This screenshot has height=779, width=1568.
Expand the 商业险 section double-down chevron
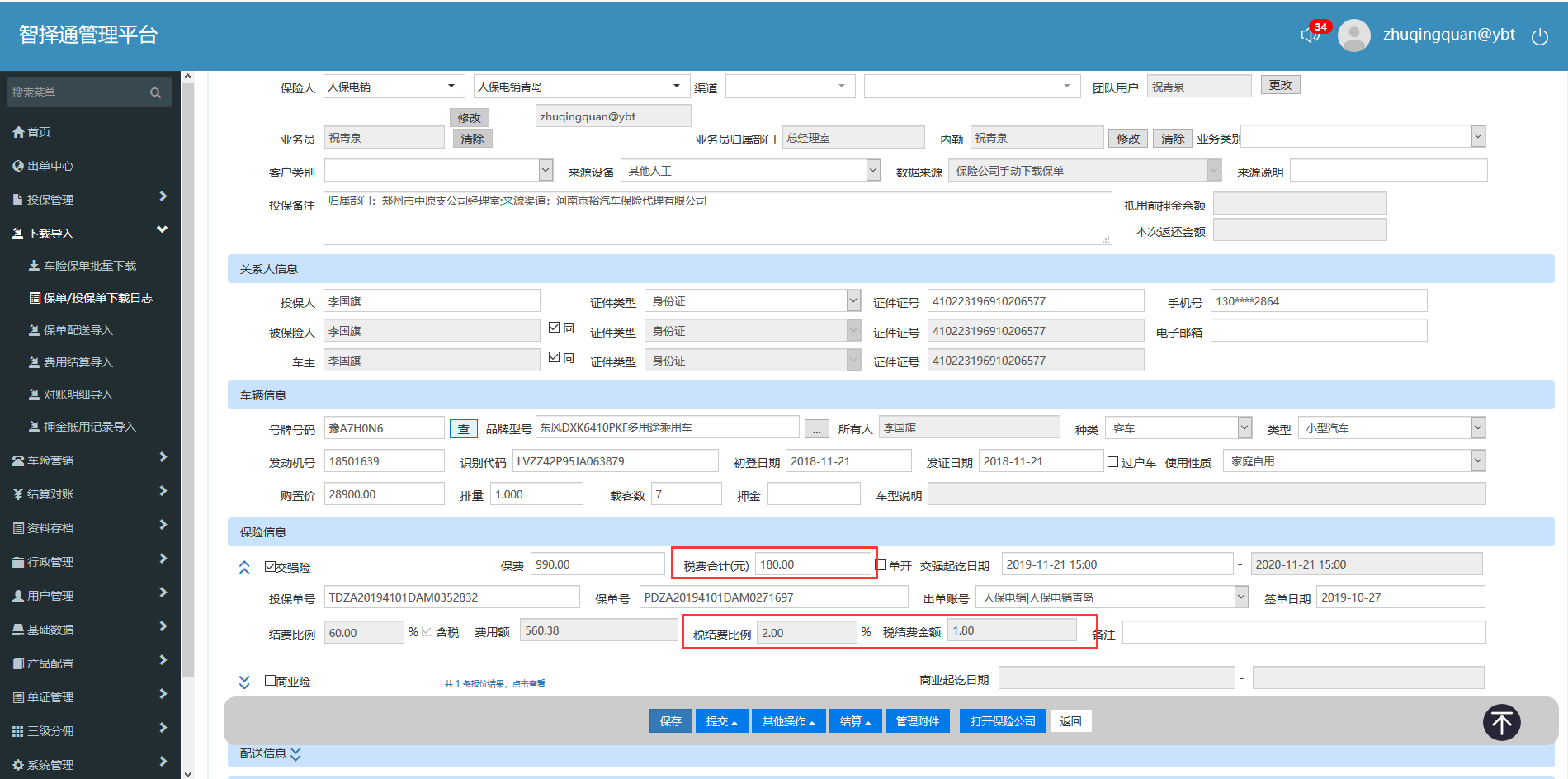[x=244, y=682]
